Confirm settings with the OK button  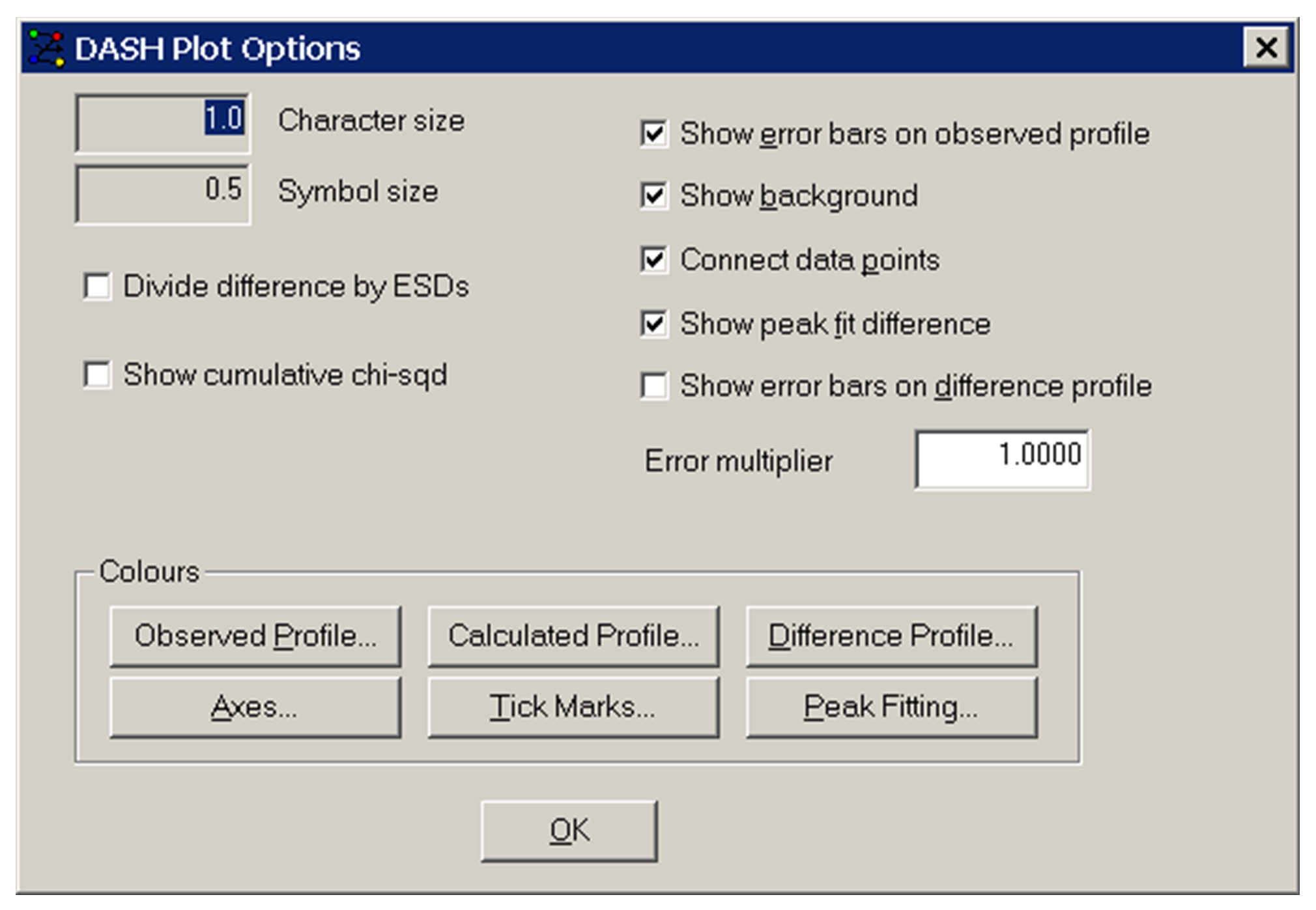tap(569, 831)
